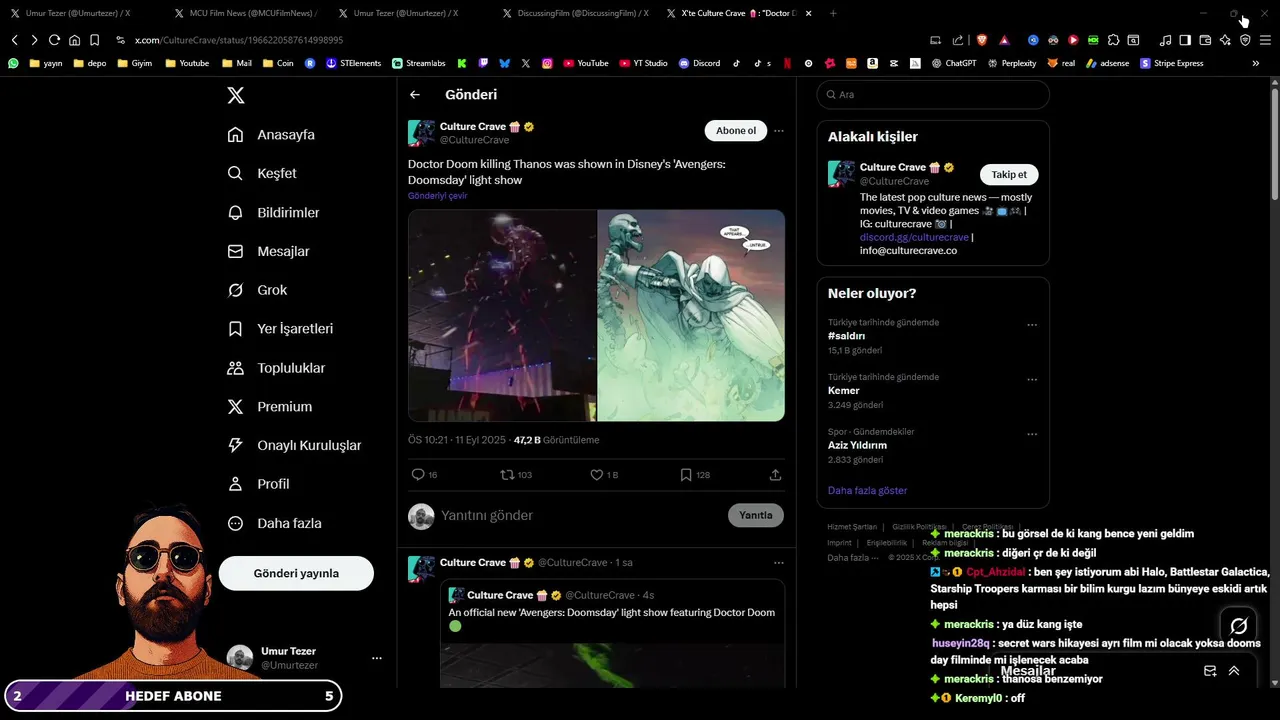The height and width of the screenshot is (720, 1280).
Task: Open the right Doctor Doom comic image
Action: pyautogui.click(x=691, y=315)
